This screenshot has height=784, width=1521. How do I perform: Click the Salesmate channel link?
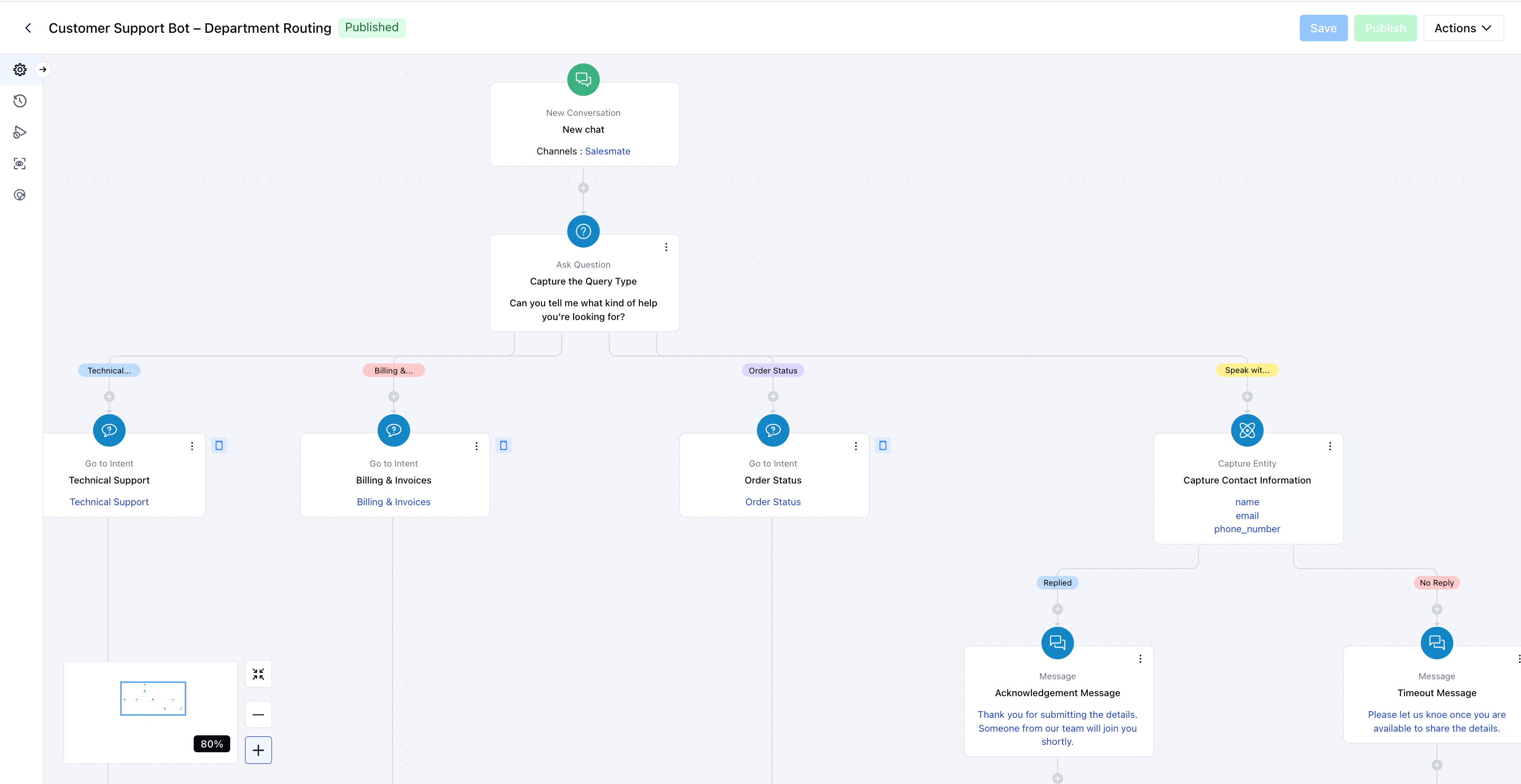[x=607, y=151]
